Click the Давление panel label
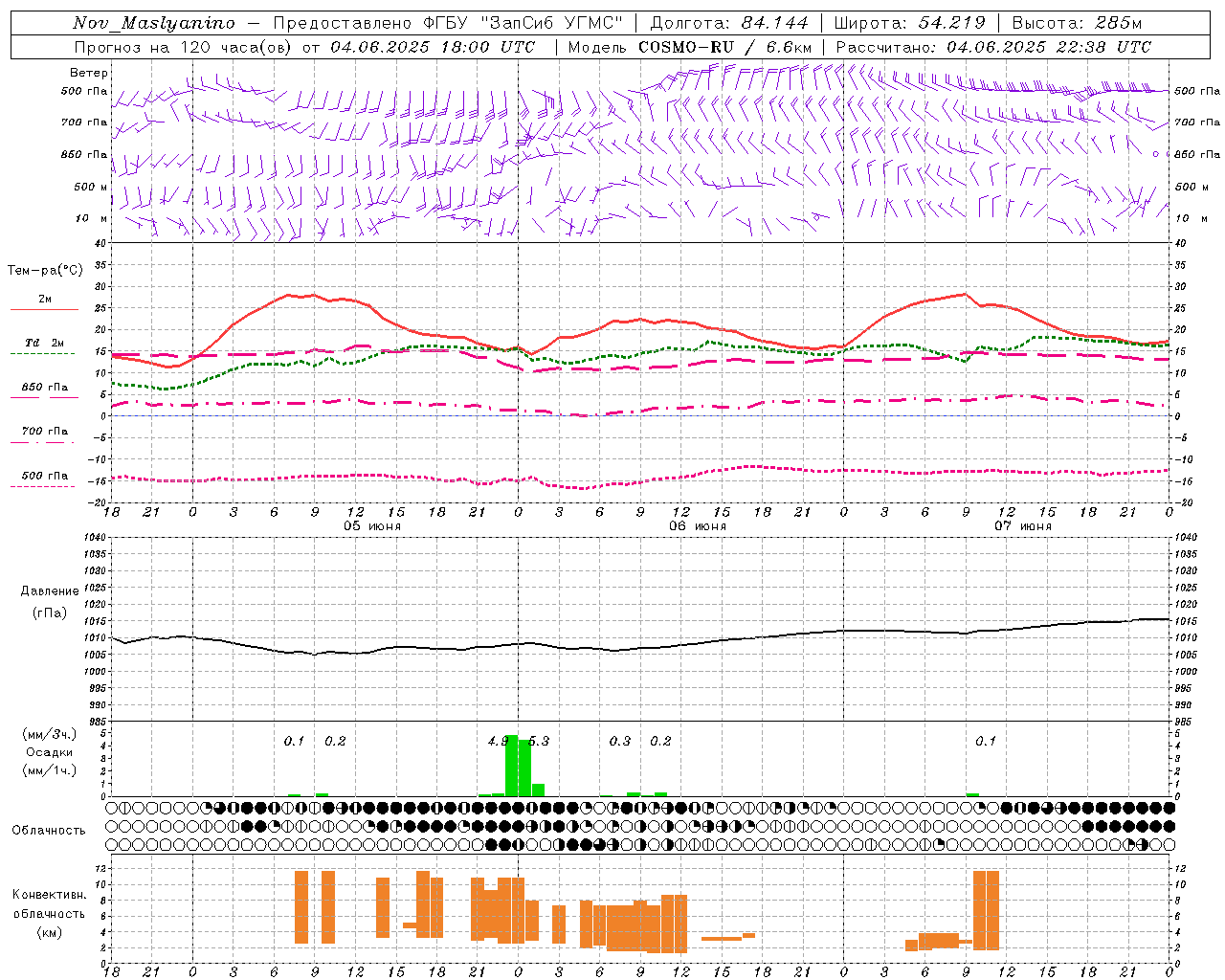 pos(50,591)
